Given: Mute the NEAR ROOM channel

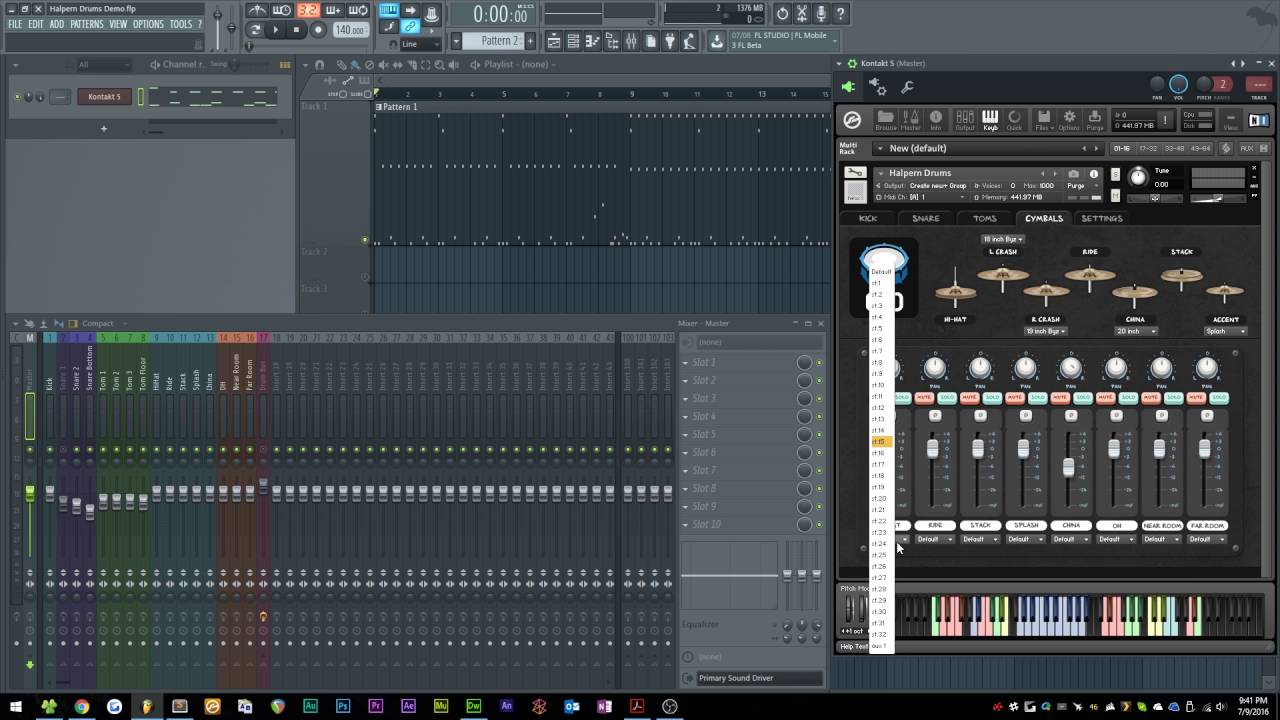Looking at the screenshot, I should pos(1152,398).
